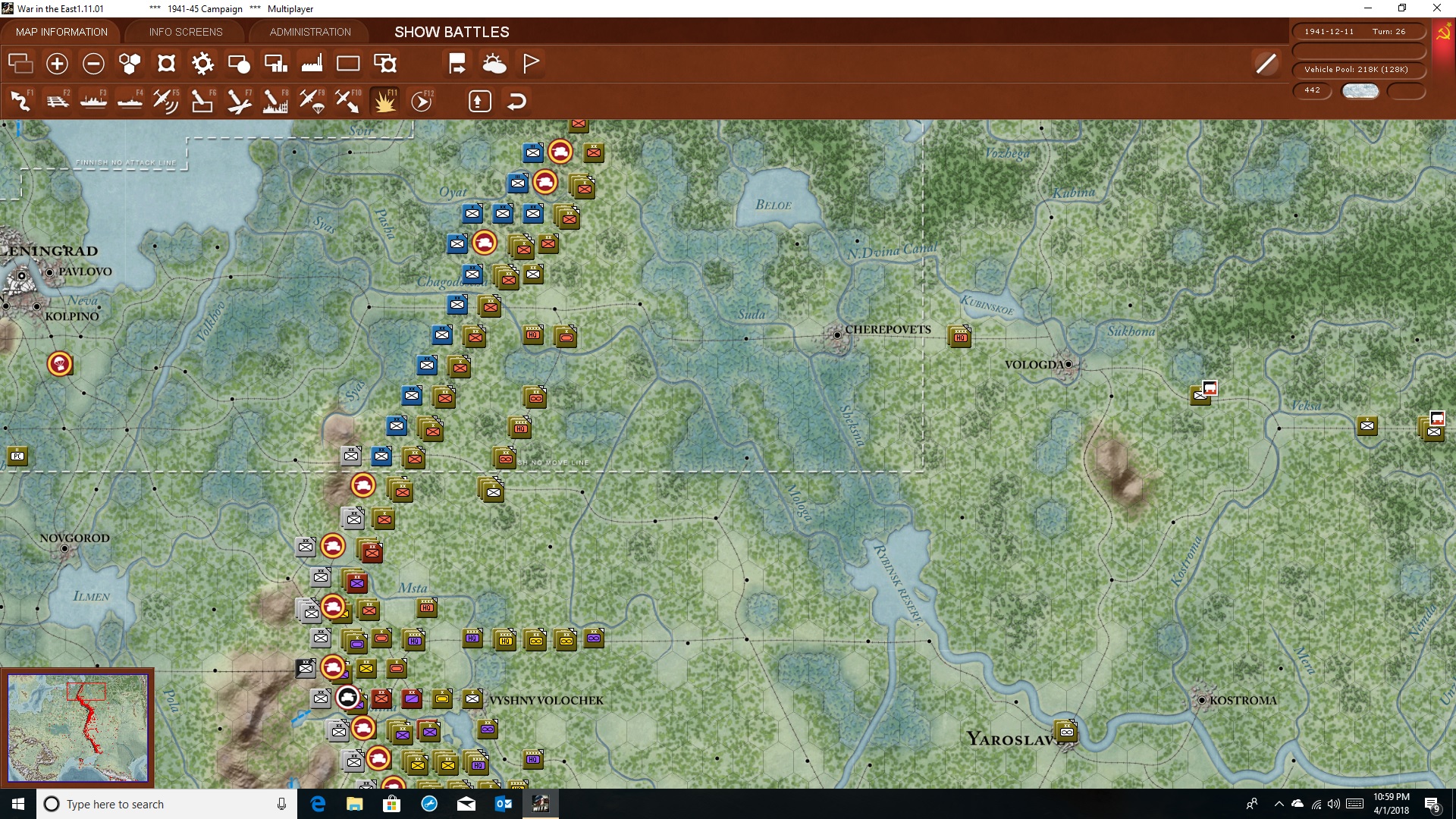Select F2 rail movement mode

point(57,101)
